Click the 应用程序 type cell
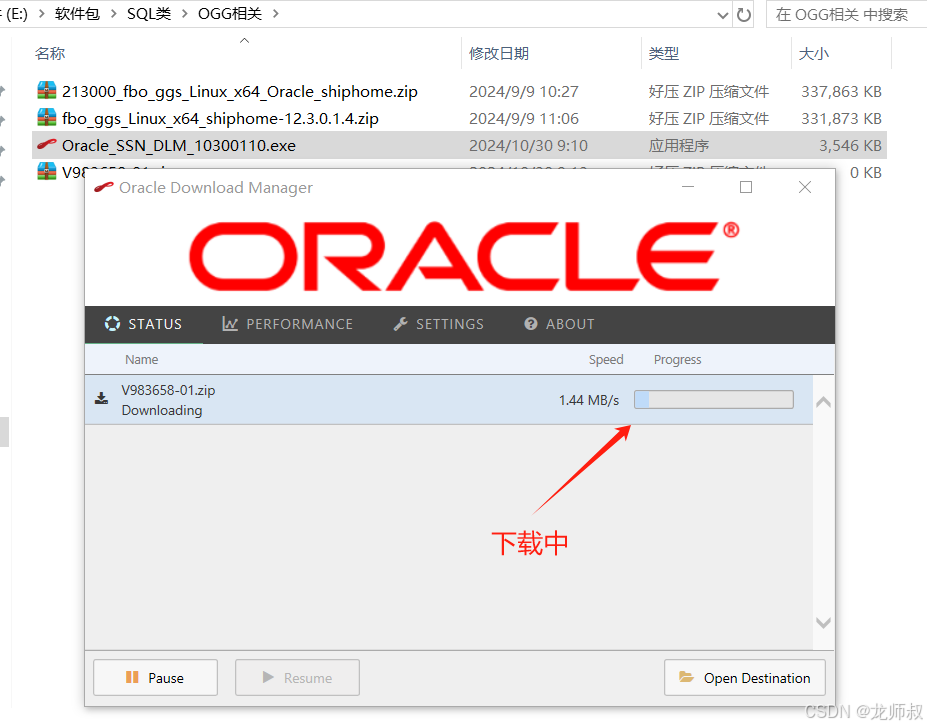Image resolution: width=927 pixels, height=727 pixels. coord(678,146)
